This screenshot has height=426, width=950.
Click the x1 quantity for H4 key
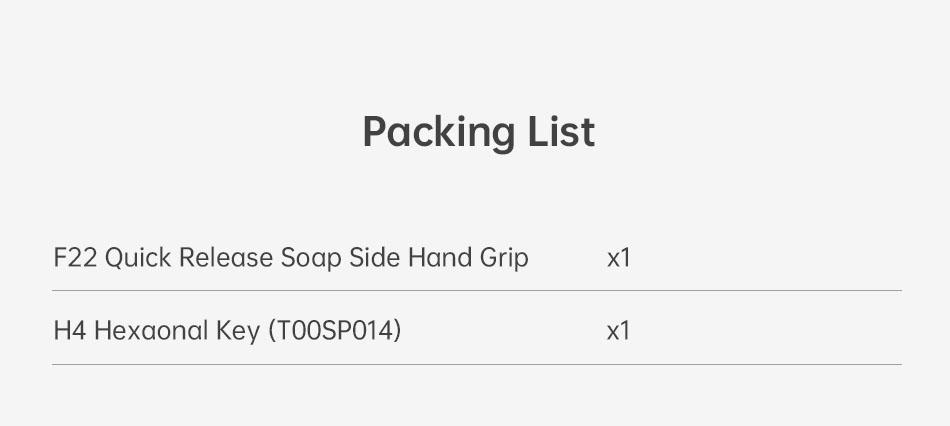[619, 330]
